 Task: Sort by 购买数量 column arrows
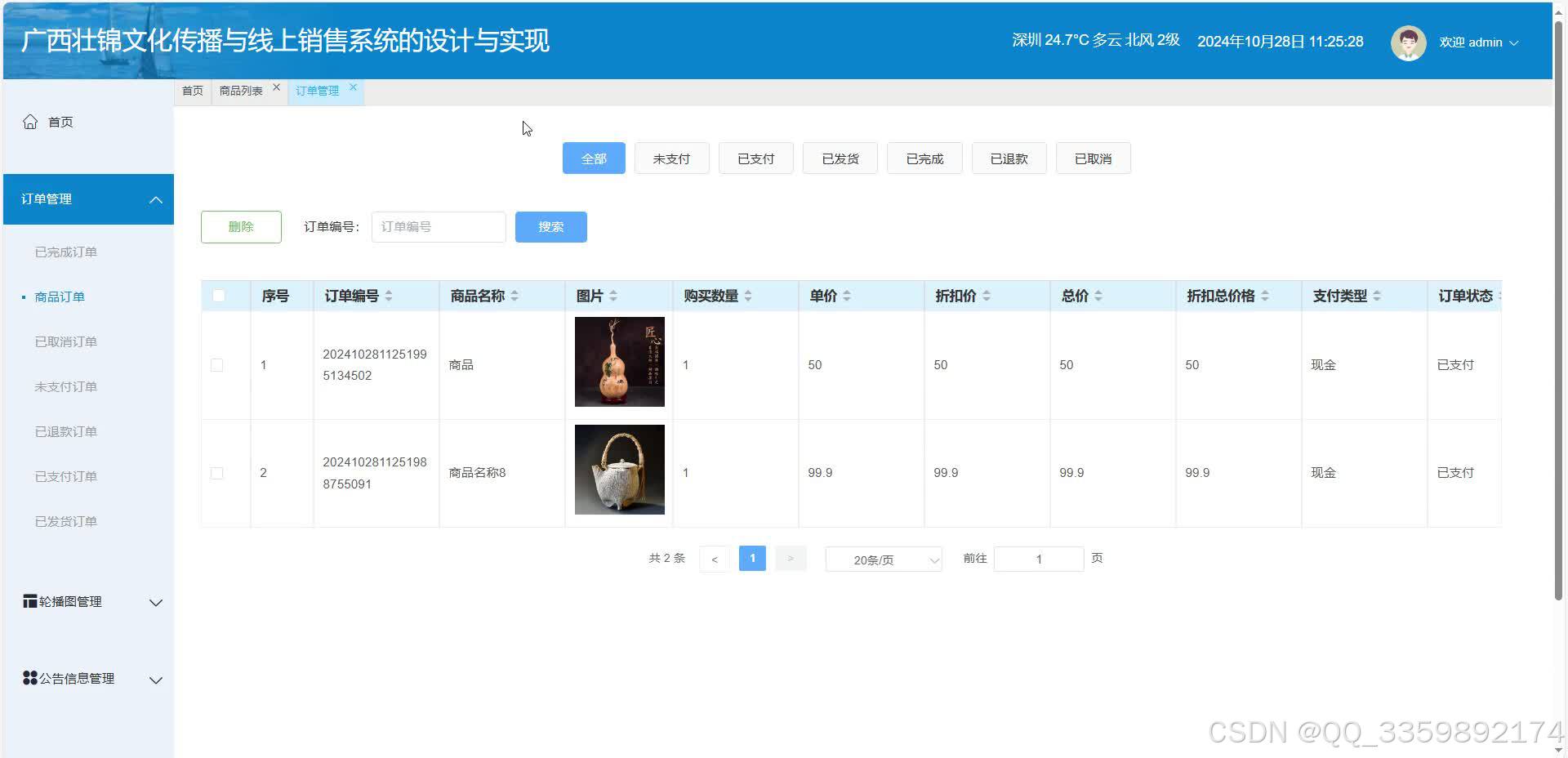[x=747, y=296]
